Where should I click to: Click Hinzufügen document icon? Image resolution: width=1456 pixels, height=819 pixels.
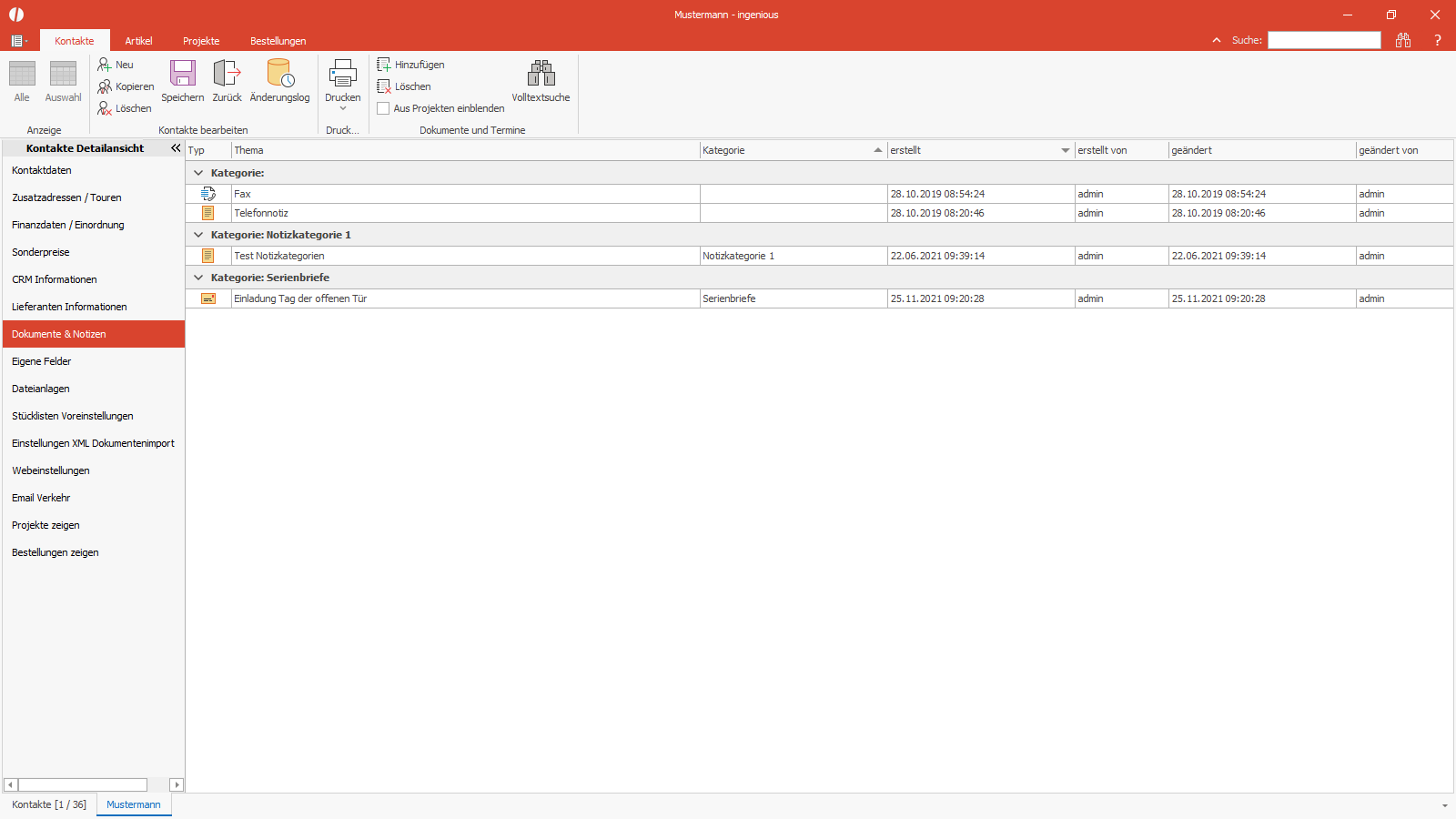(x=384, y=65)
